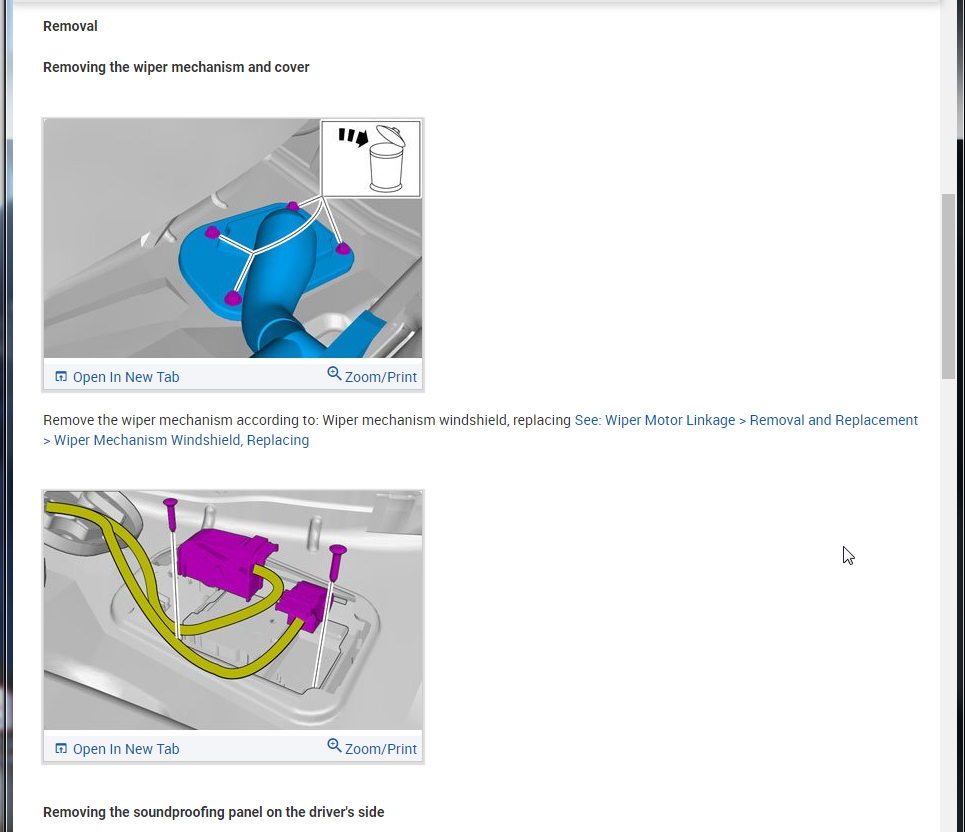This screenshot has width=965, height=832.
Task: Click the 'Removing the soundproofing panel' heading
Action: pyautogui.click(x=213, y=812)
